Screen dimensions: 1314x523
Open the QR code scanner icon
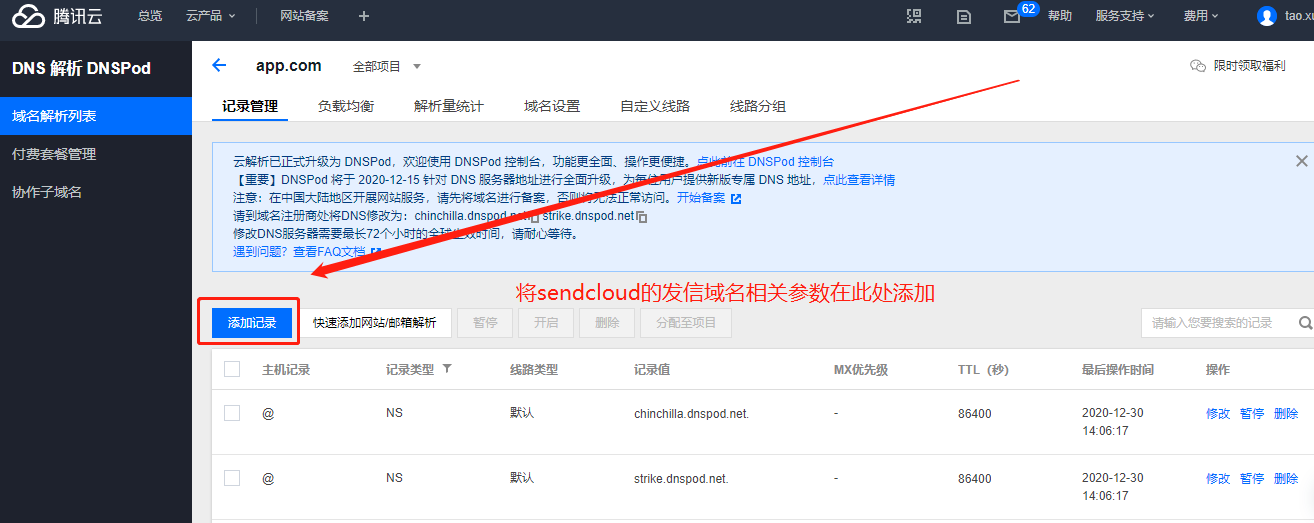[914, 16]
